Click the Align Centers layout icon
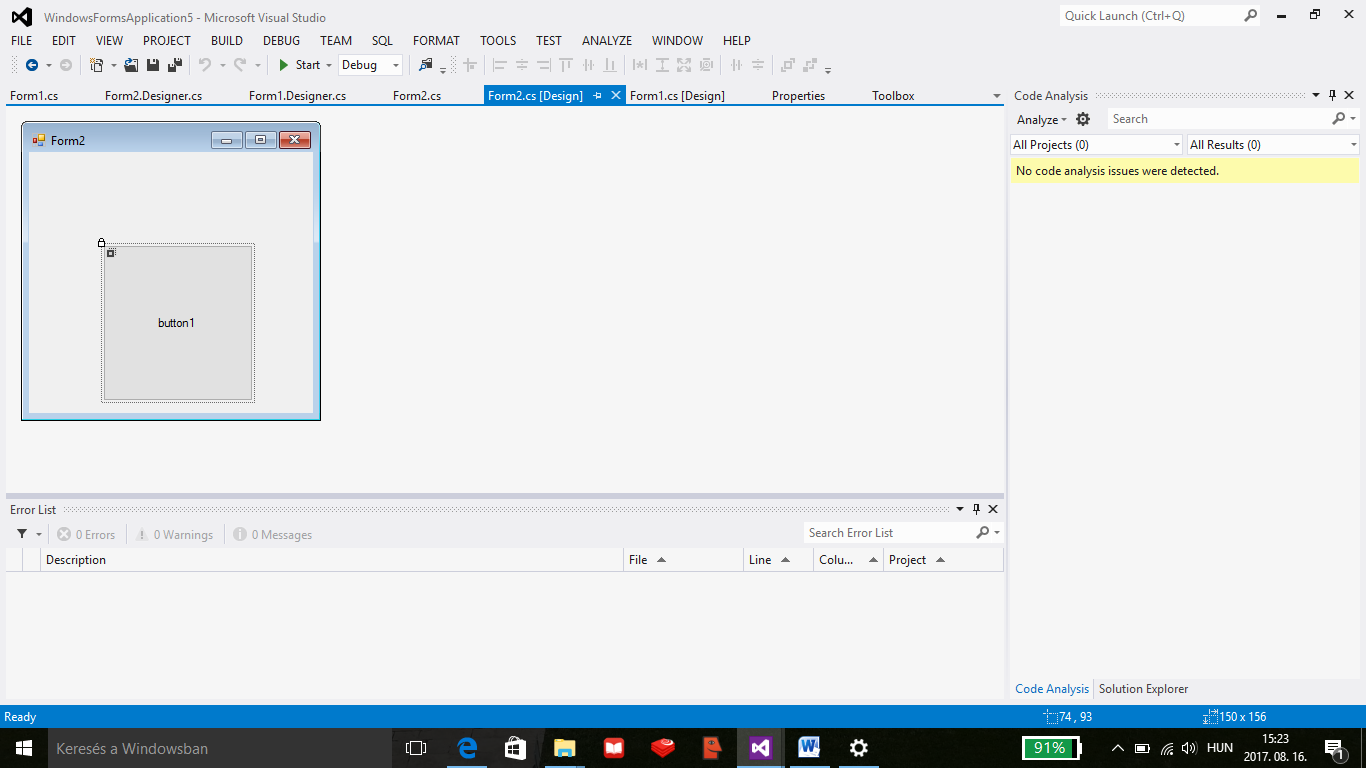Screen dimensions: 1366x768 (x=522, y=65)
